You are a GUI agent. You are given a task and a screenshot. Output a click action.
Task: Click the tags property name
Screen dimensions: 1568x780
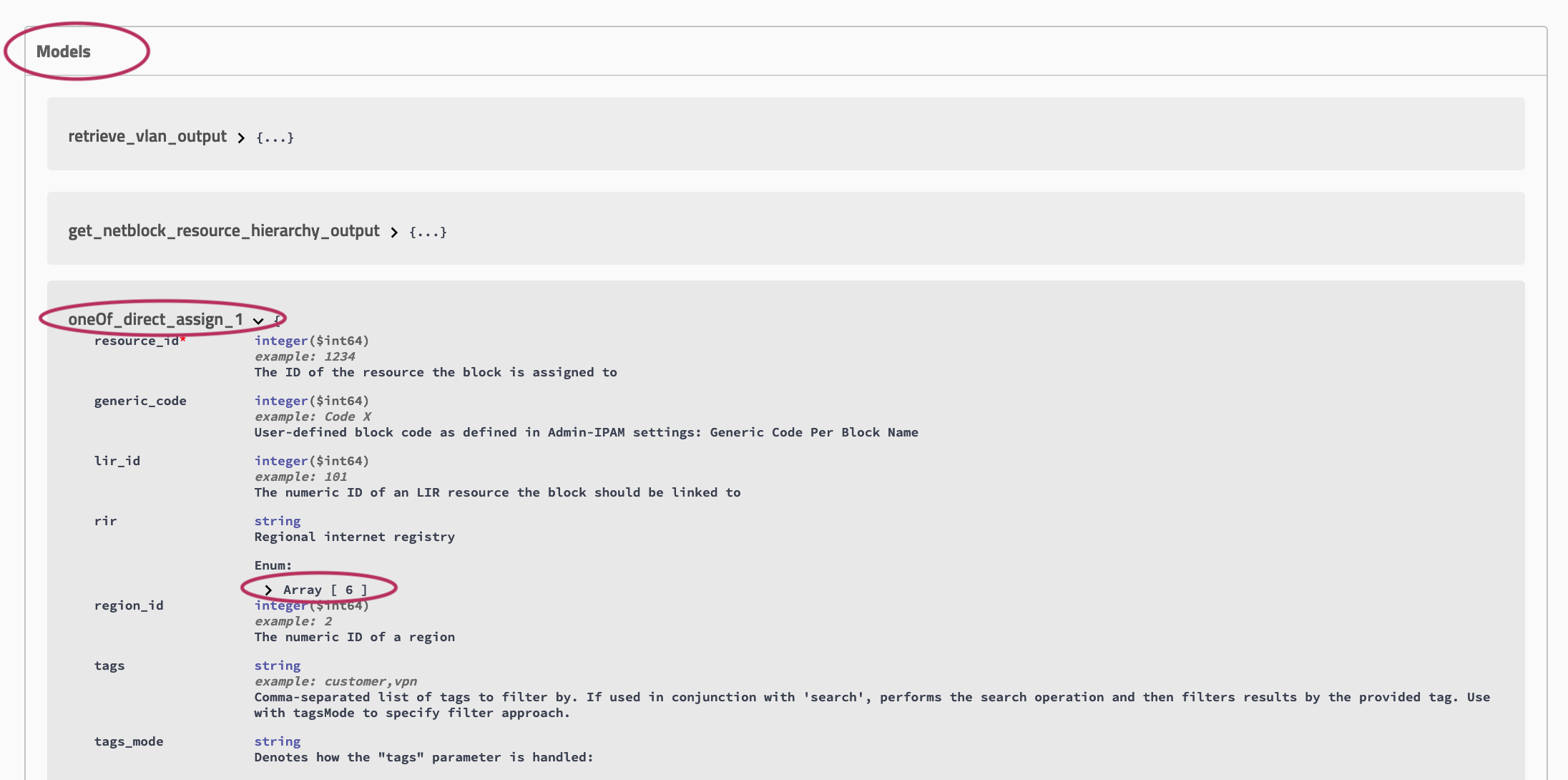pos(109,666)
